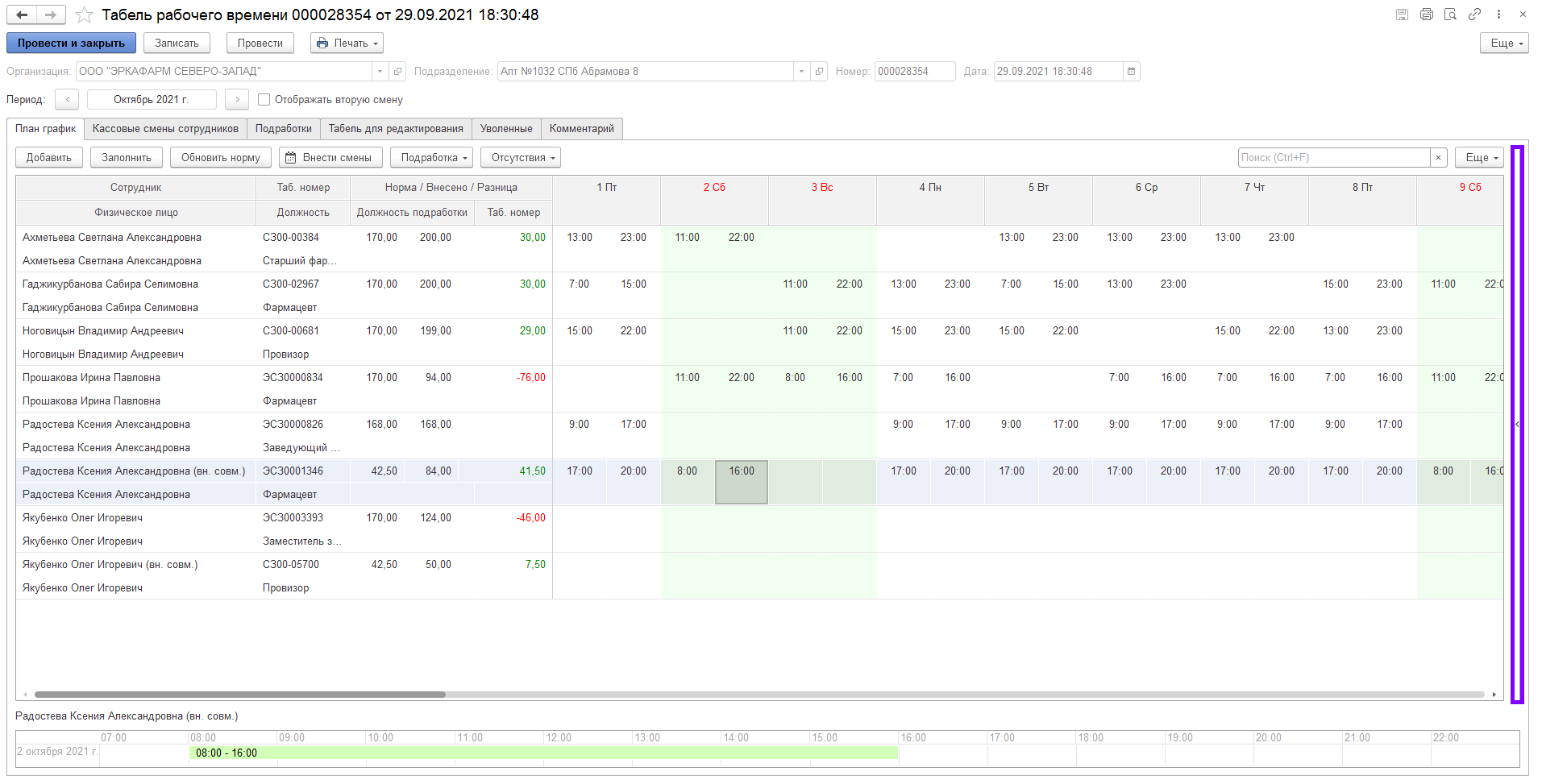
Task: Go back using the left arrow
Action: [22, 15]
